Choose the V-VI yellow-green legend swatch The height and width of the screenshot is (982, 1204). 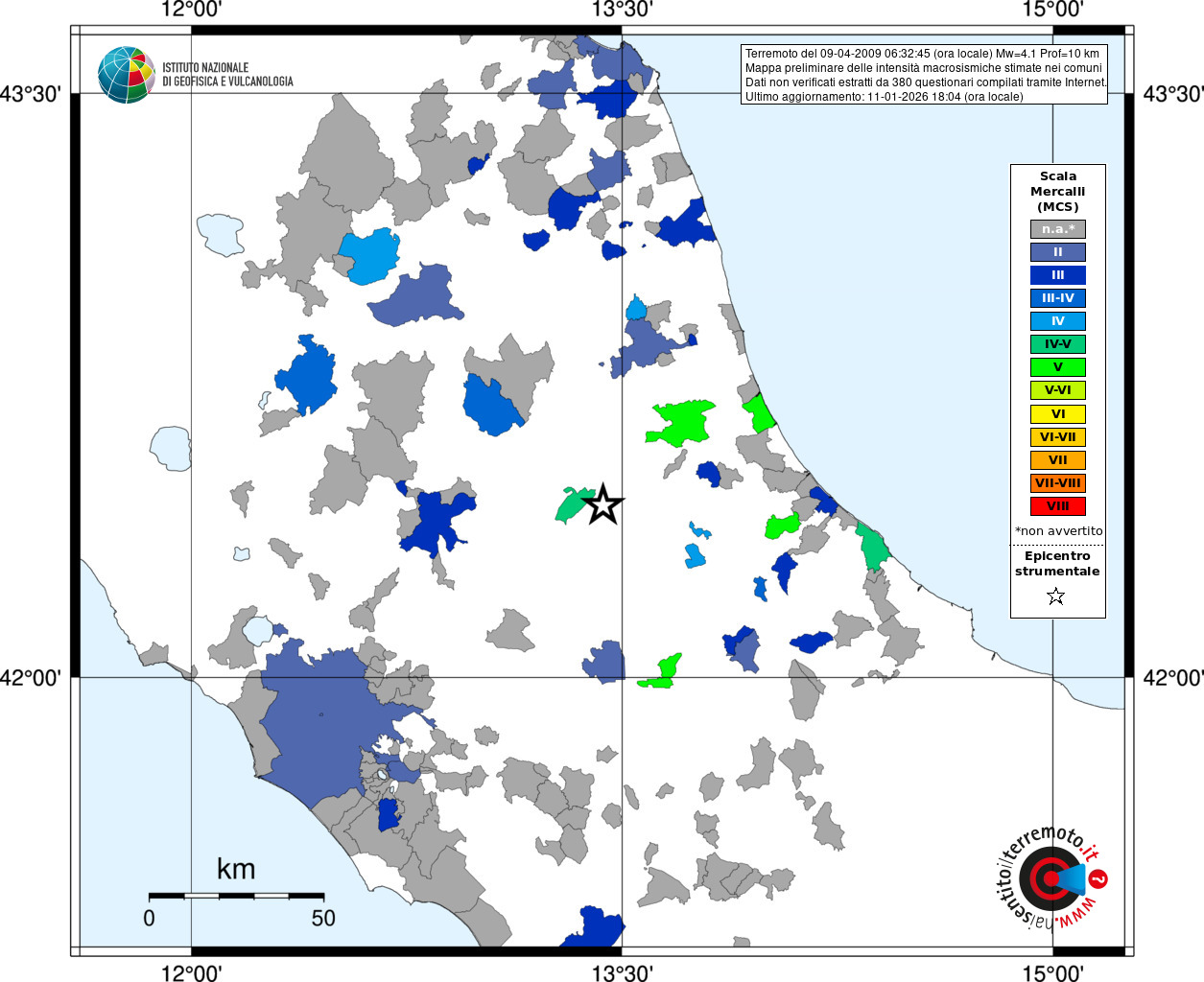(x=1057, y=390)
